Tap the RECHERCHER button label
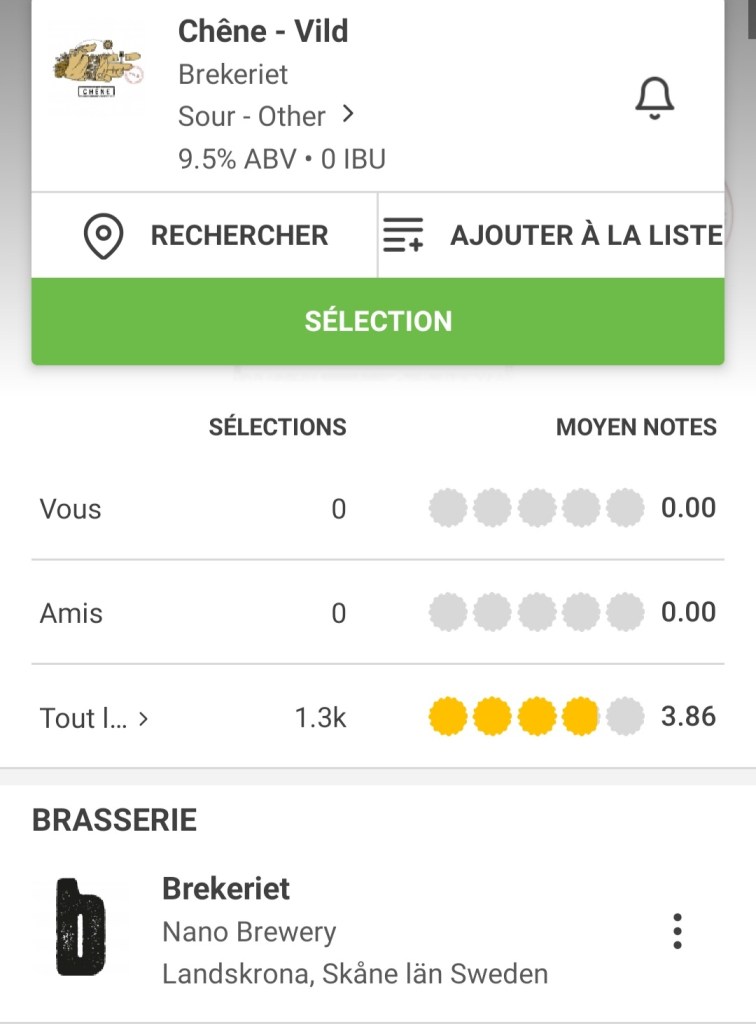Viewport: 756px width, 1024px height. 239,236
